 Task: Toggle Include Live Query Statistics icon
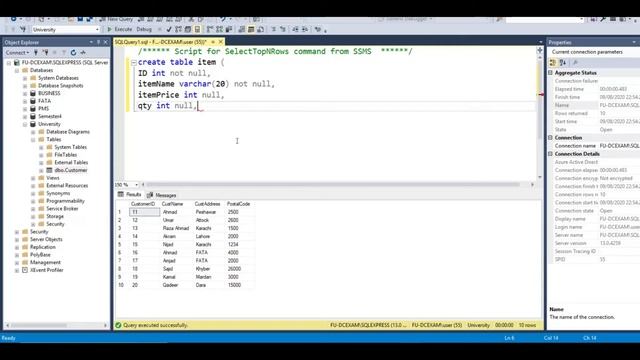click(x=220, y=29)
